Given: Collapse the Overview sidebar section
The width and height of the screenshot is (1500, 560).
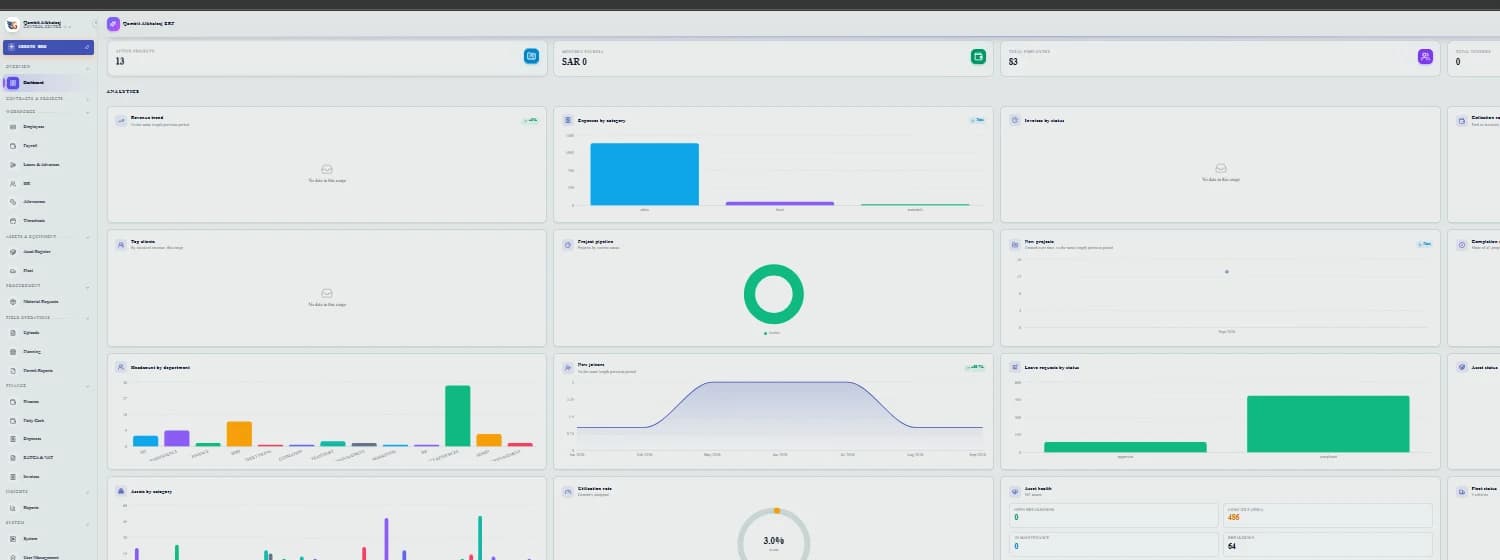Looking at the screenshot, I should pos(88,67).
